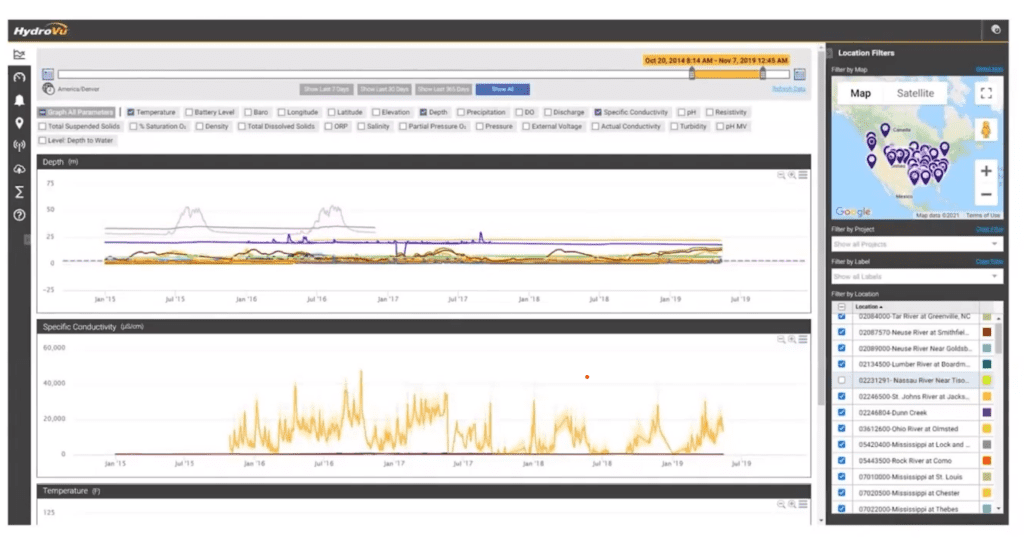This screenshot has height=538, width=1024.
Task: Open the dashboard gauge sidebar icon
Action: tap(19, 77)
